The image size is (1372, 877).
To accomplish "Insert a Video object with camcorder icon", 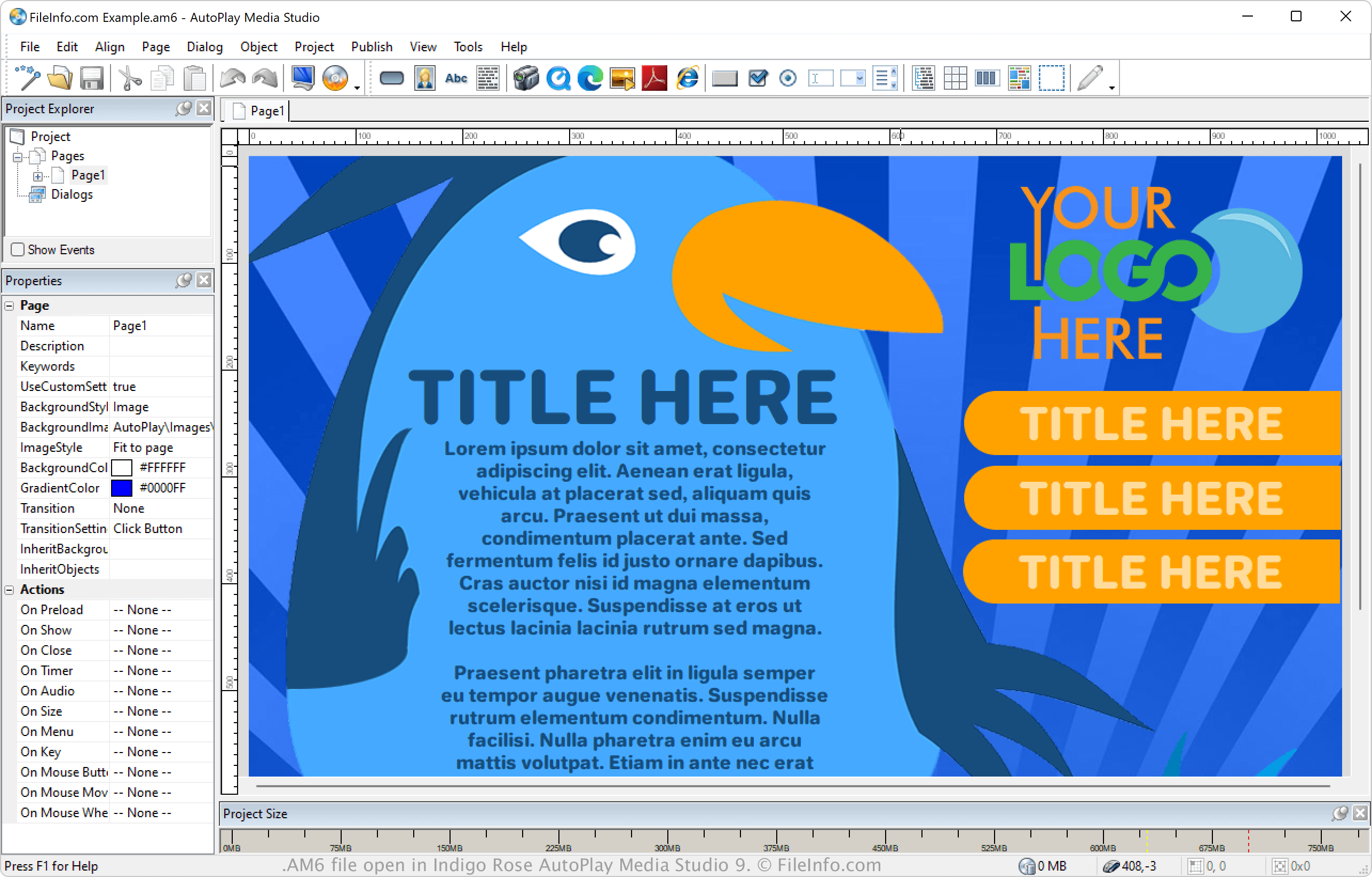I will pos(526,78).
